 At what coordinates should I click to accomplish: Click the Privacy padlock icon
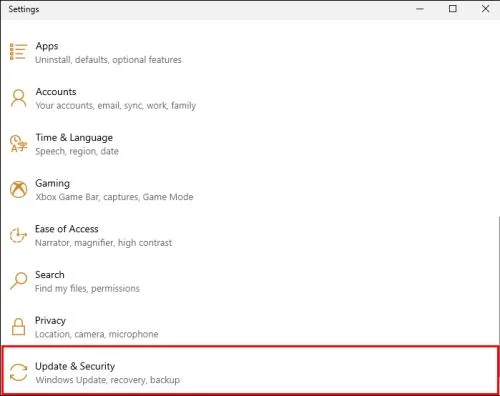click(x=18, y=326)
